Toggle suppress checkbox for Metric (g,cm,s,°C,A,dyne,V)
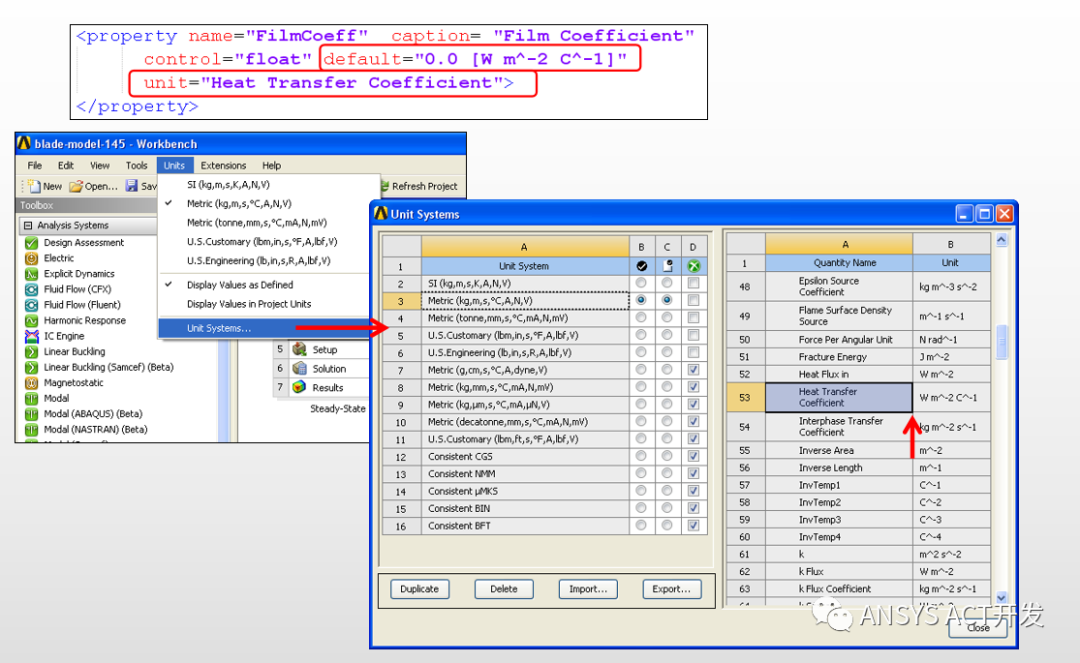1080x663 pixels. click(x=694, y=370)
